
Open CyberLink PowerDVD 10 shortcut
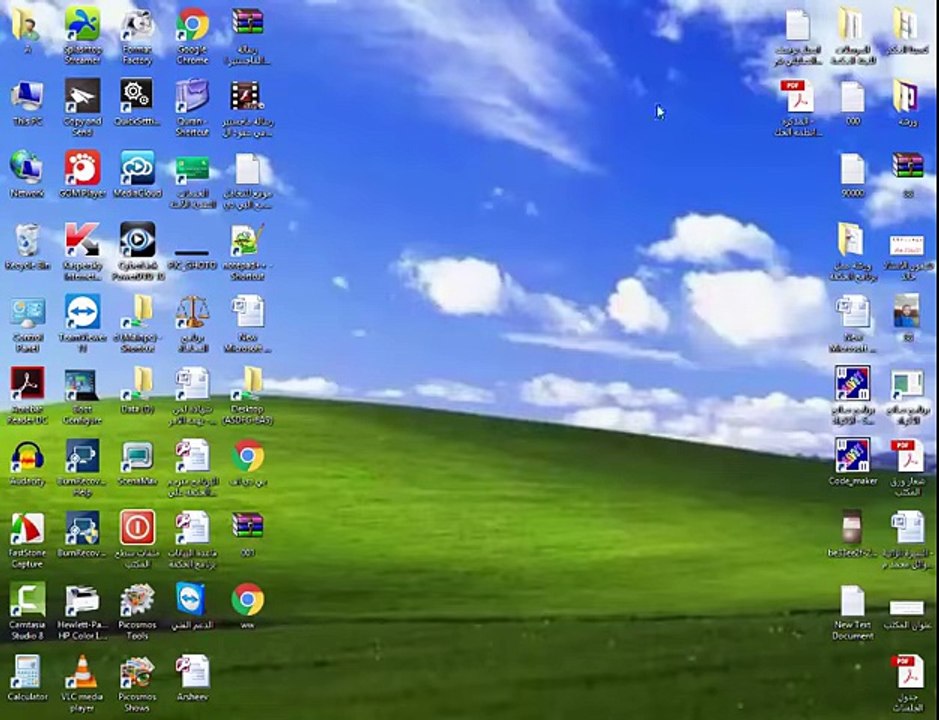pyautogui.click(x=137, y=250)
